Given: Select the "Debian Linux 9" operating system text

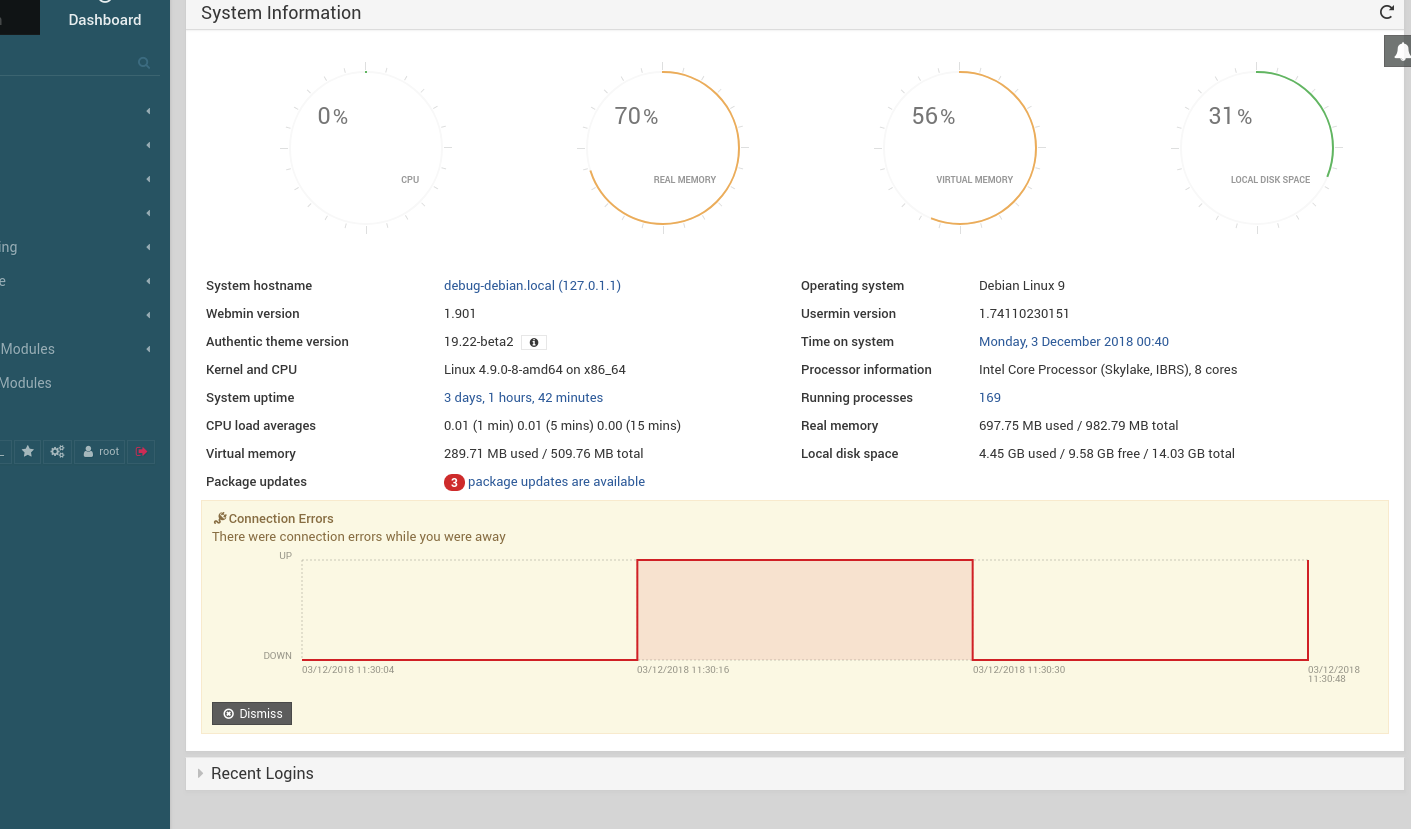Looking at the screenshot, I should point(1022,286).
